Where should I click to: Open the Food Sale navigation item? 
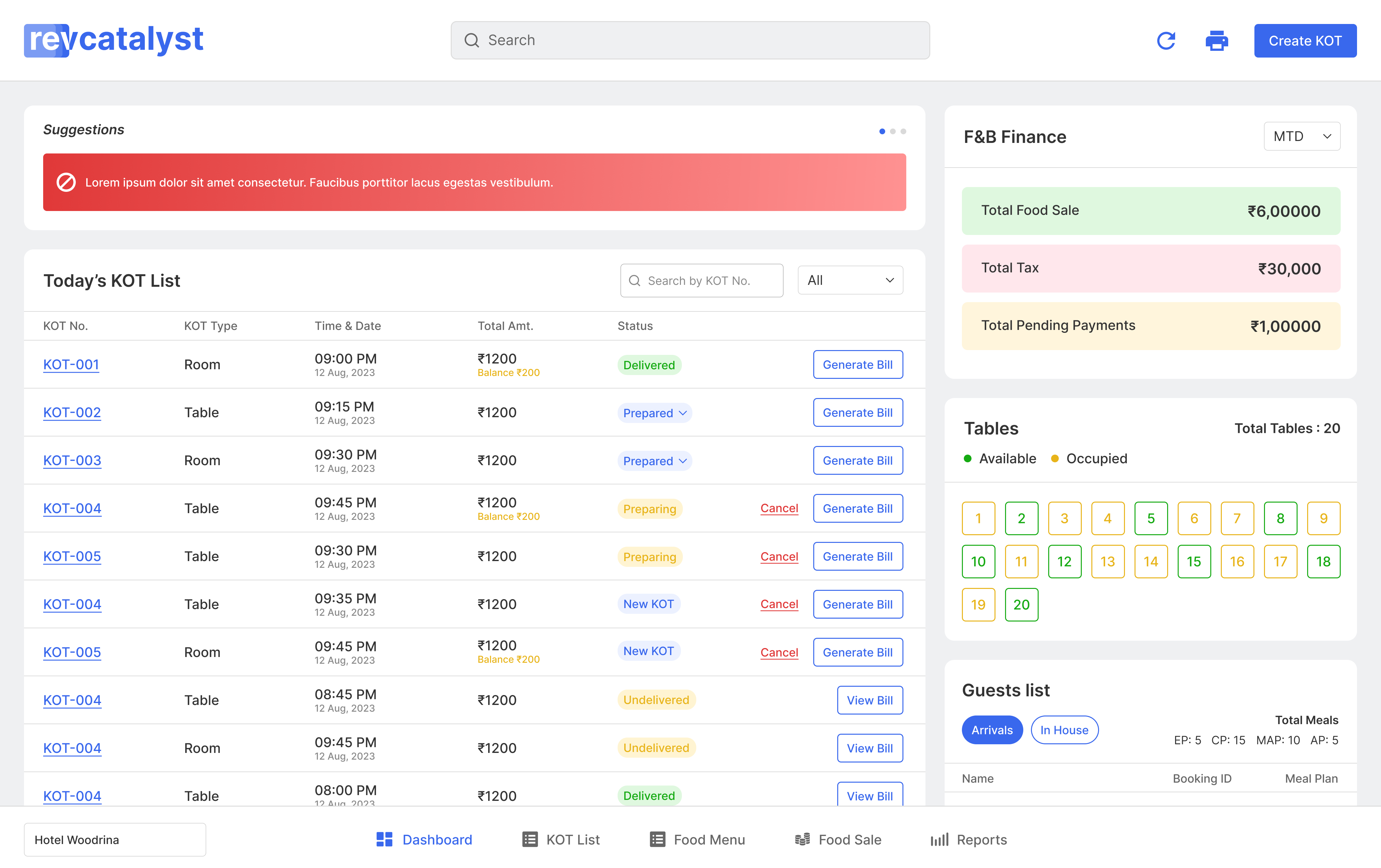click(838, 839)
